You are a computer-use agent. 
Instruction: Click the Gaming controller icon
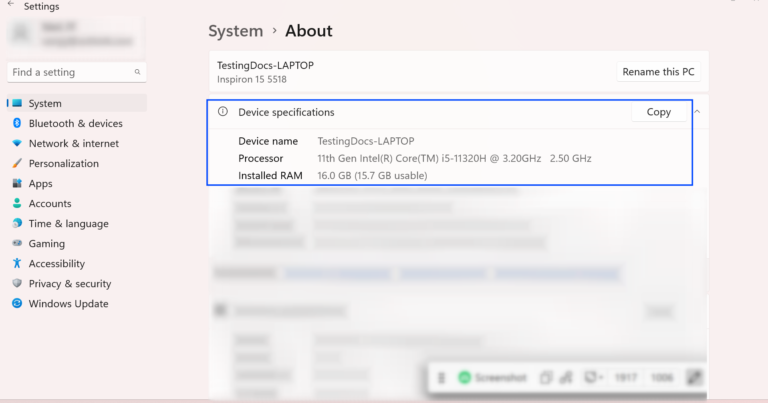tap(17, 243)
